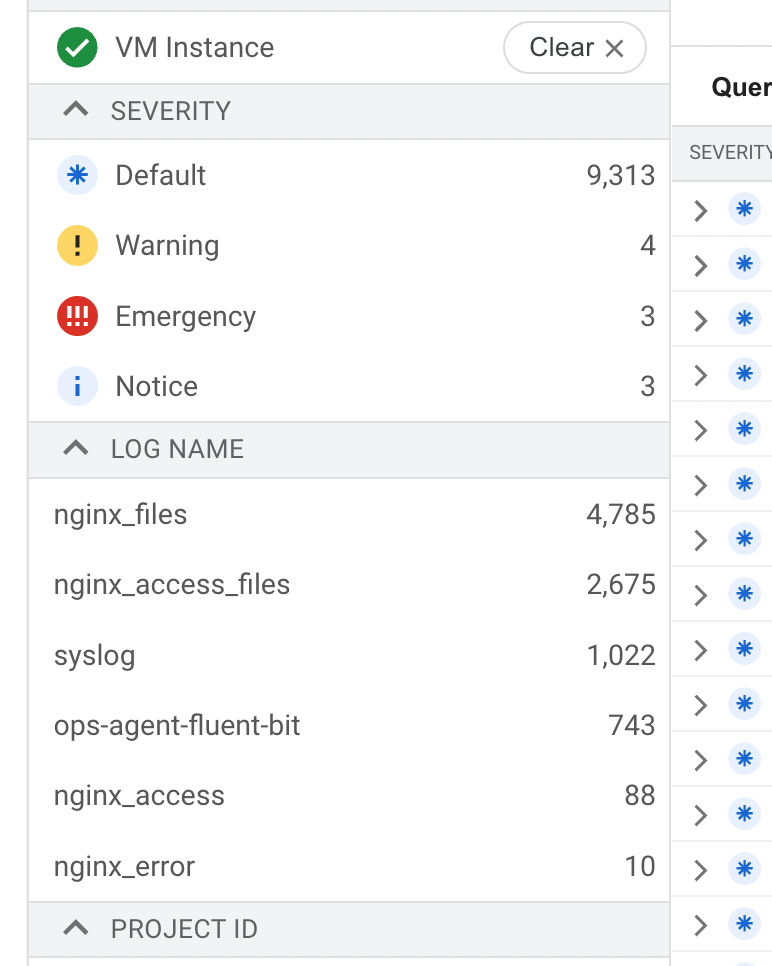Select the syslog log name
772x966 pixels.
pos(94,656)
